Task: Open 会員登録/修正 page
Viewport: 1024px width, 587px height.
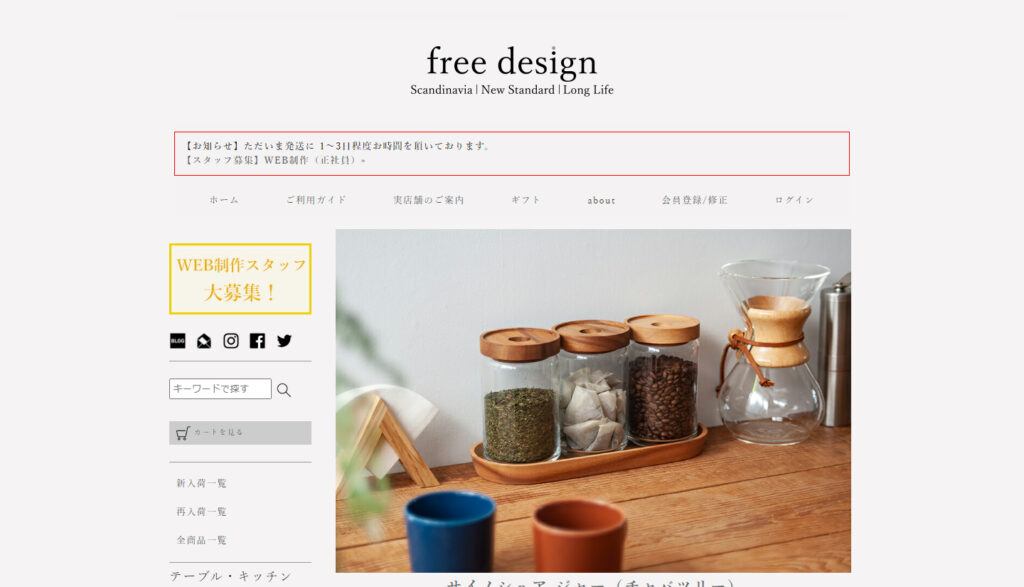Action: coord(695,200)
